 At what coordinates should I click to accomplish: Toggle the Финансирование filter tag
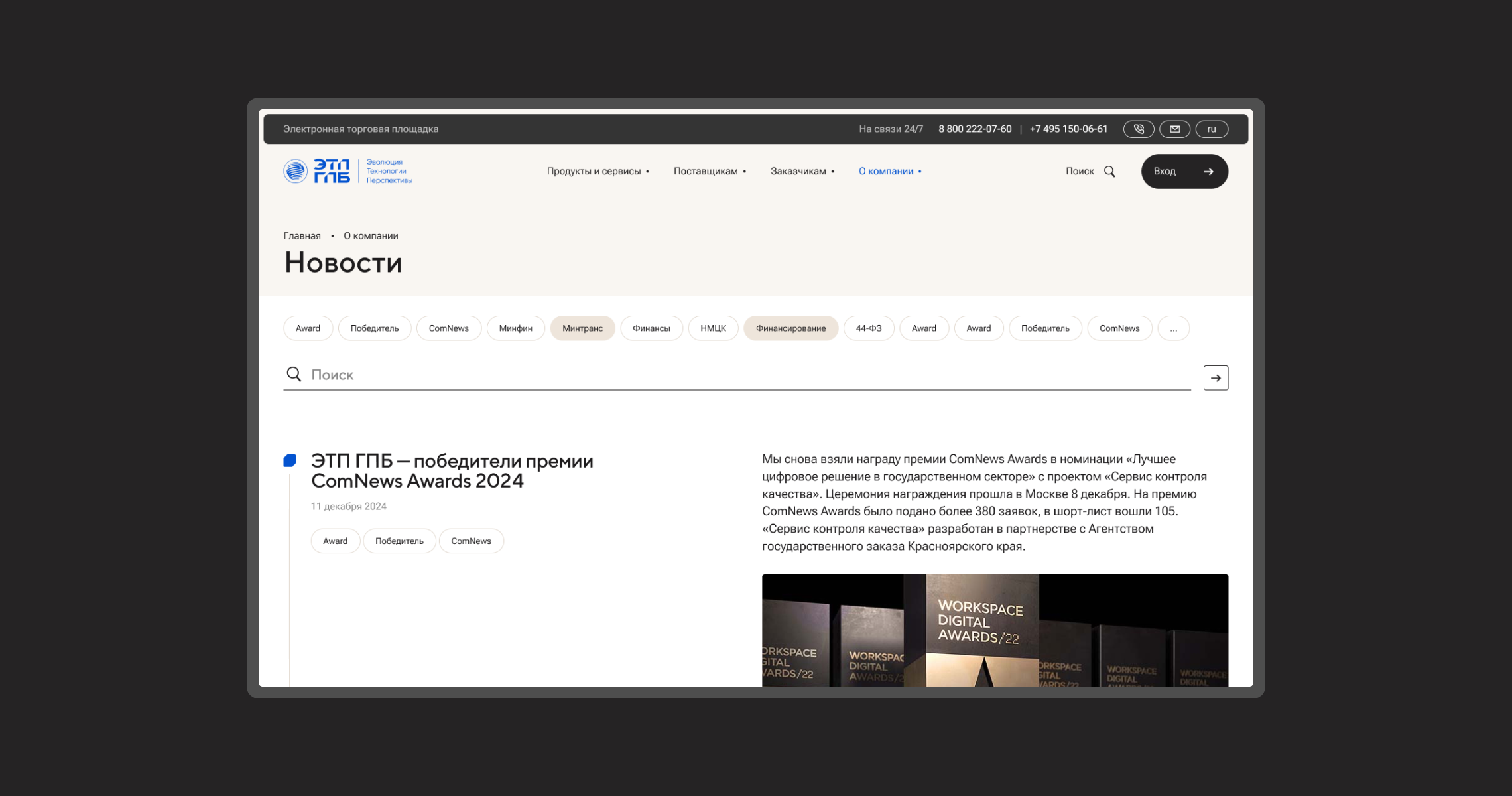click(790, 328)
